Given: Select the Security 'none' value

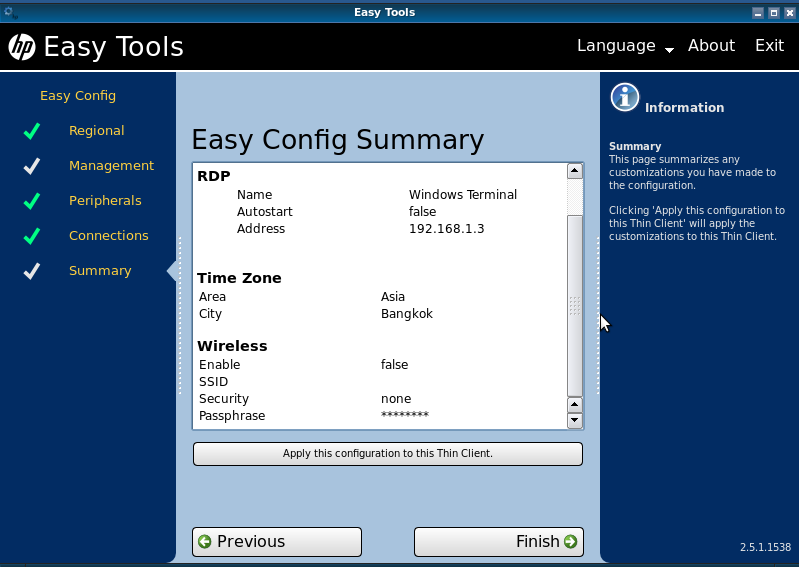Looking at the screenshot, I should 396,399.
